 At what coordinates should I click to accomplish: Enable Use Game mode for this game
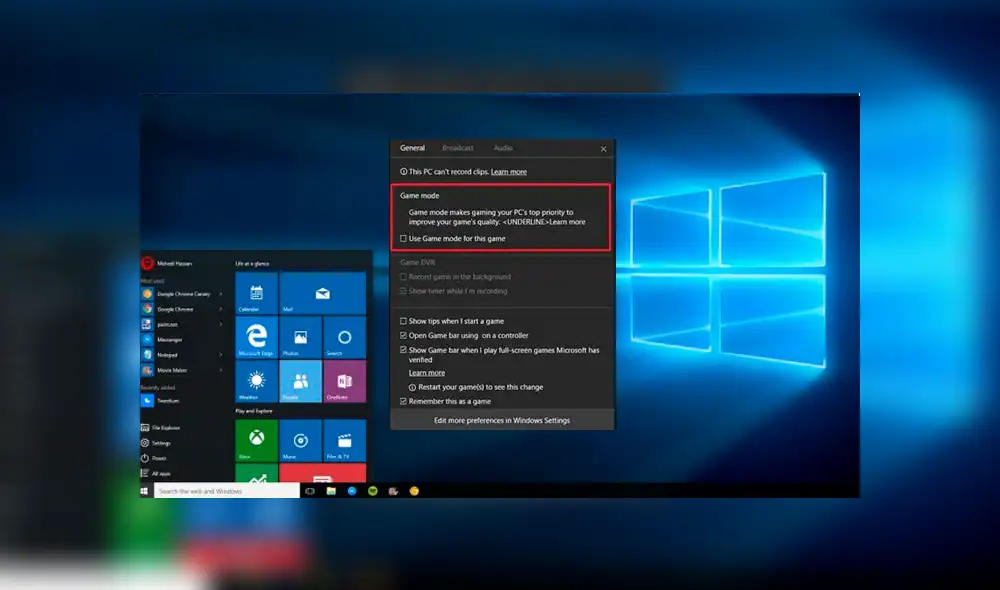[x=404, y=238]
